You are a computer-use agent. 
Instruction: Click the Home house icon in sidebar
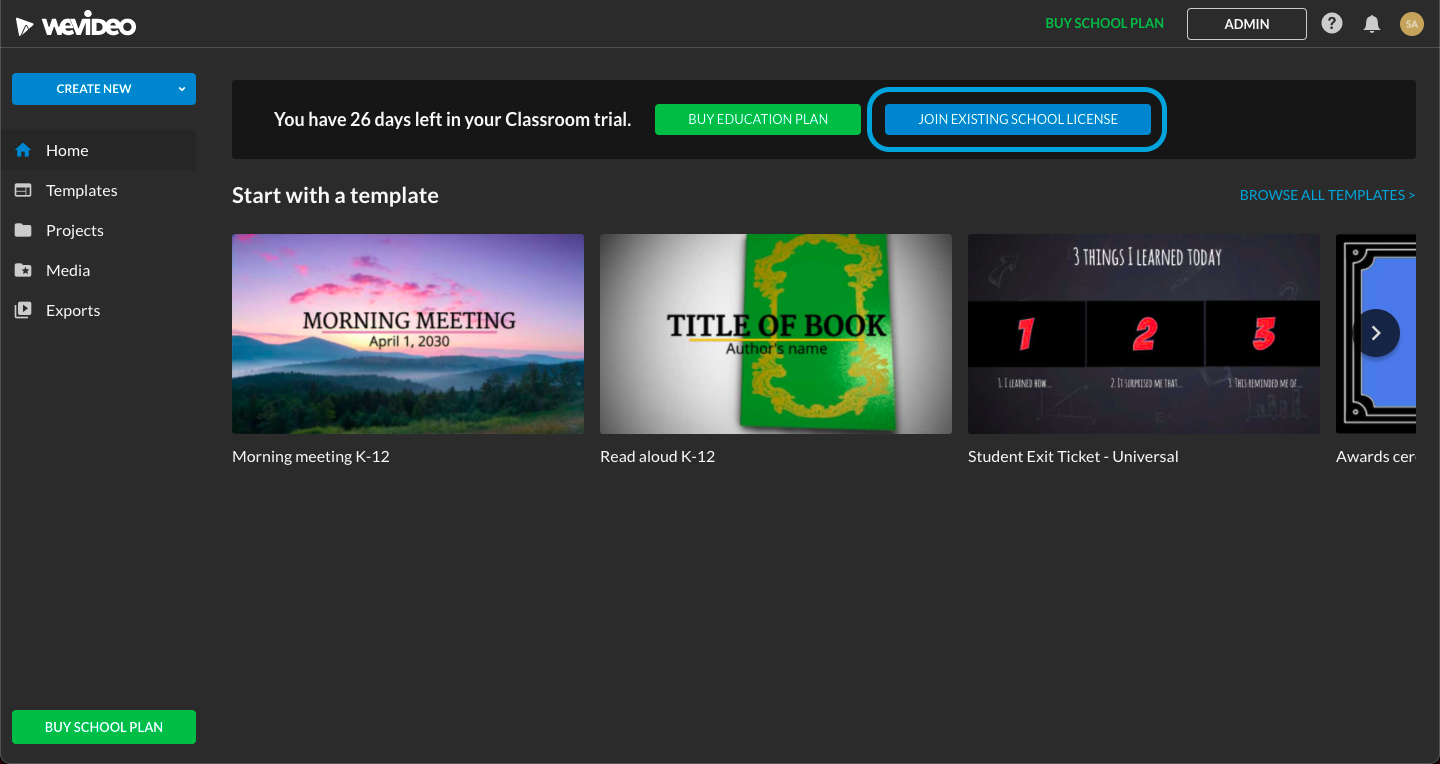[23, 150]
